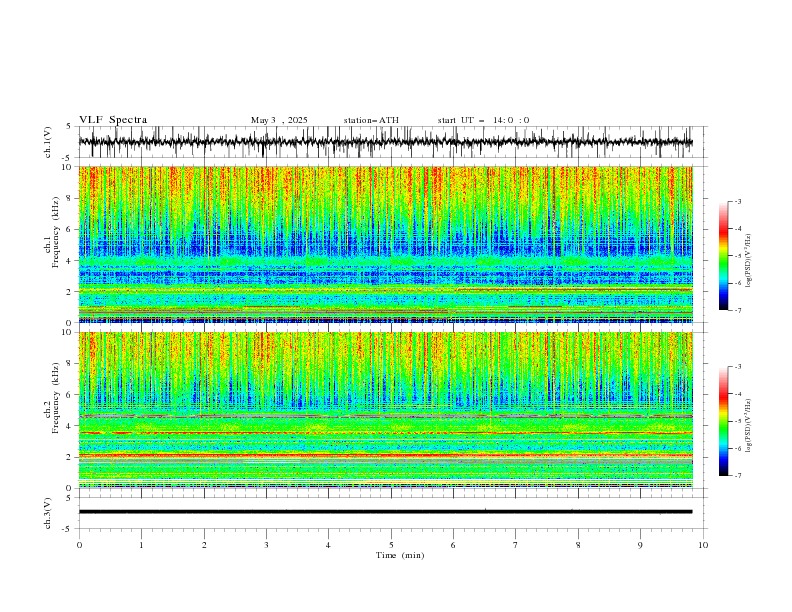
Task: Click the 7 minute tick label
Action: 516,545
